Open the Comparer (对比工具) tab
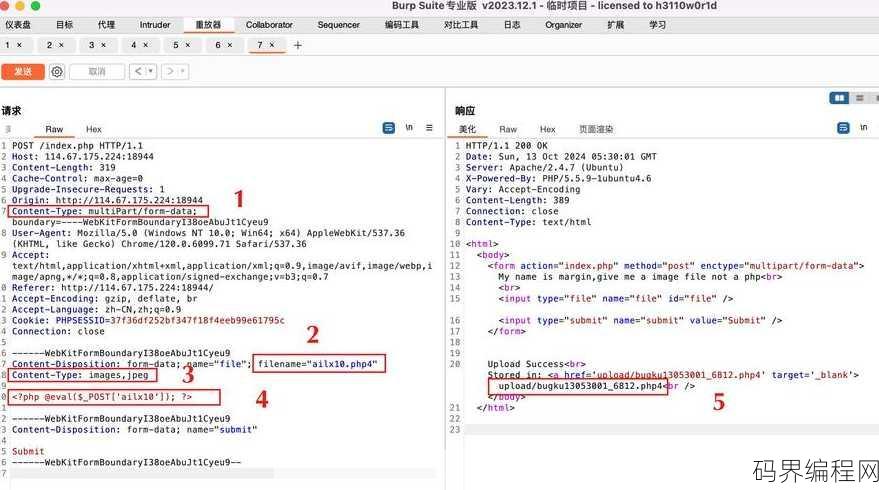879x490 pixels. [461, 25]
